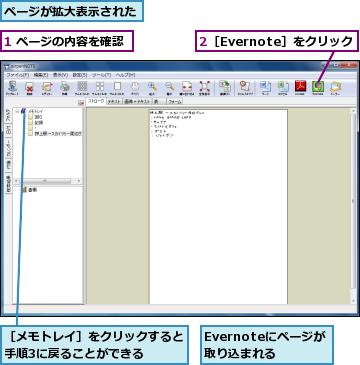Screen dimensions: 360x365
Task: Click the edit note pencil icon
Action: 47,87
